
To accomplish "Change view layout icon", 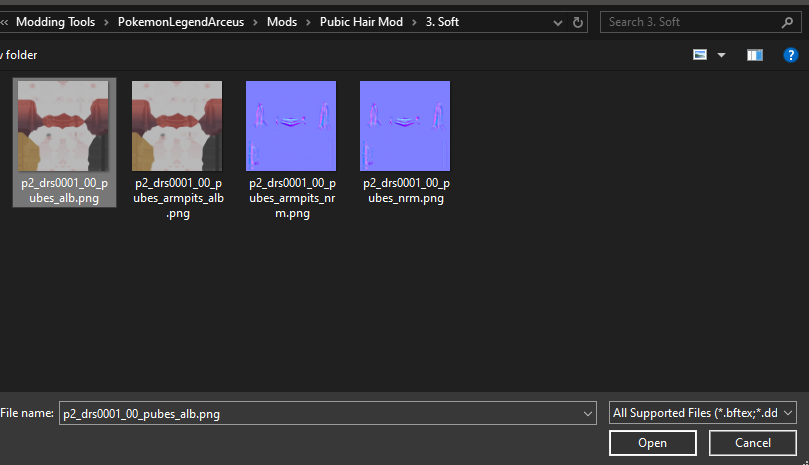I will [x=700, y=54].
